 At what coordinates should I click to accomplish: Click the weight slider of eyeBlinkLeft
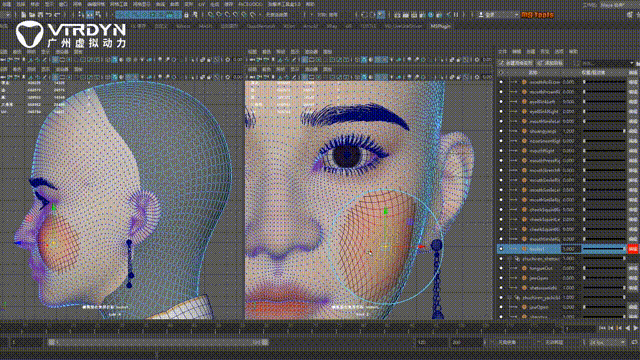click(x=604, y=102)
